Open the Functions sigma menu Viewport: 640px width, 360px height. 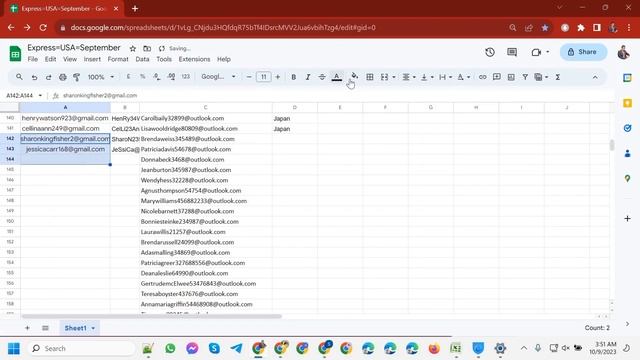tap(558, 77)
